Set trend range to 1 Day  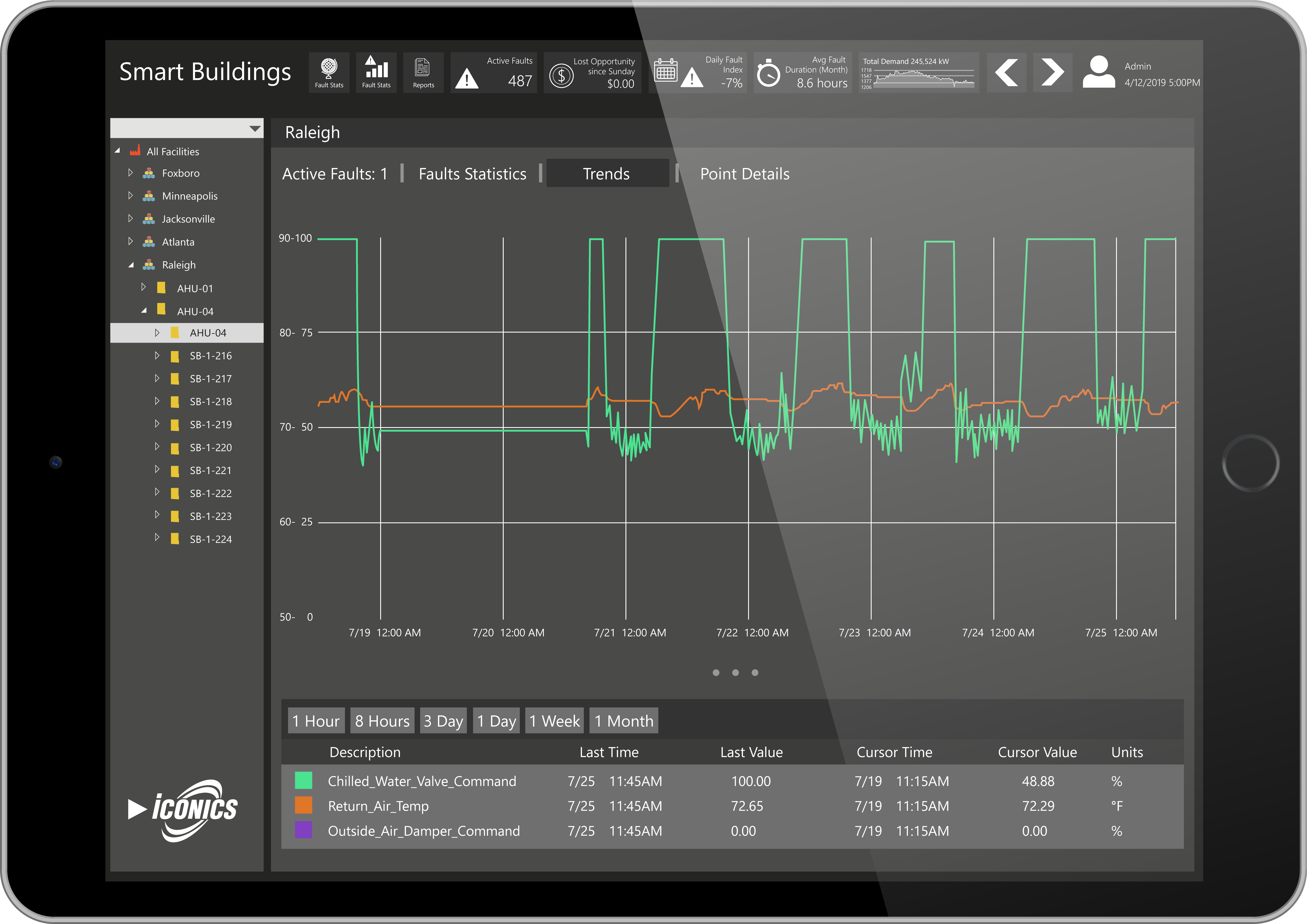click(x=496, y=721)
